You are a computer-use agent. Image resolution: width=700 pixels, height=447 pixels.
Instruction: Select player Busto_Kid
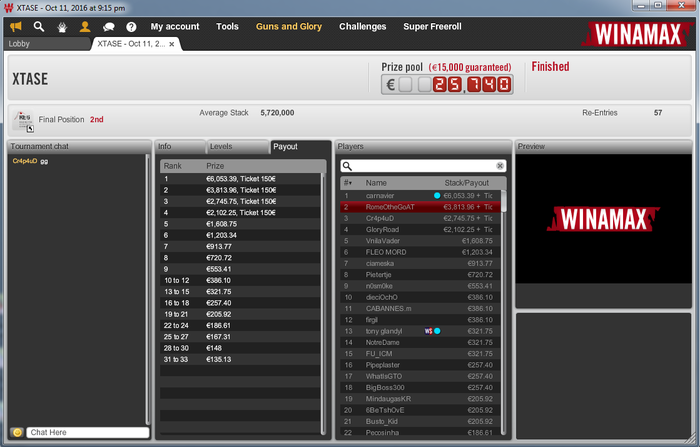coord(420,422)
